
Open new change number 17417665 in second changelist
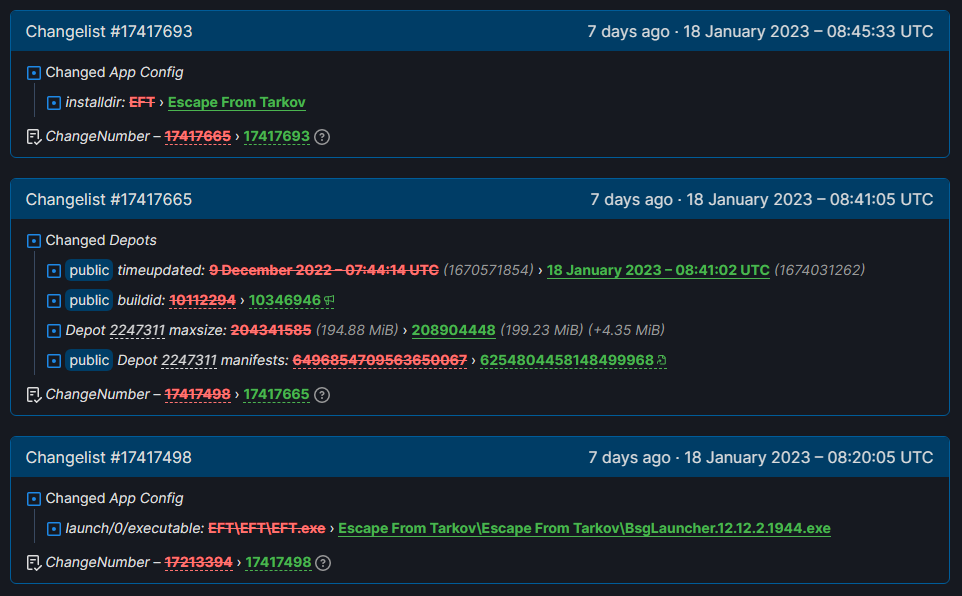click(x=277, y=394)
